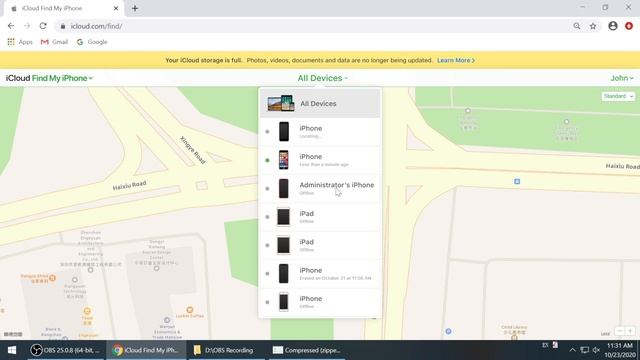Screen dimensions: 640x360
Task: Collapse the All Devices dropdown header
Action: (x=322, y=78)
